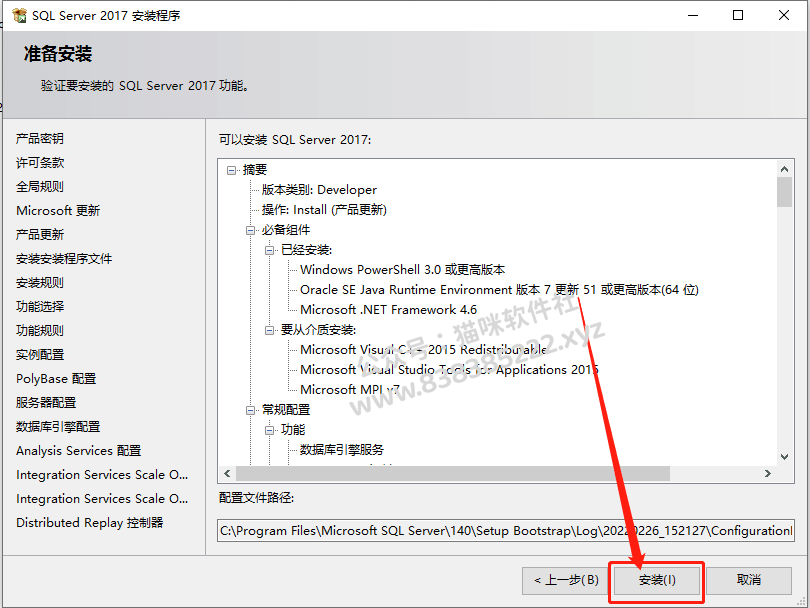
Task: Collapse the 摘要 tree node
Action: pyautogui.click(x=231, y=170)
